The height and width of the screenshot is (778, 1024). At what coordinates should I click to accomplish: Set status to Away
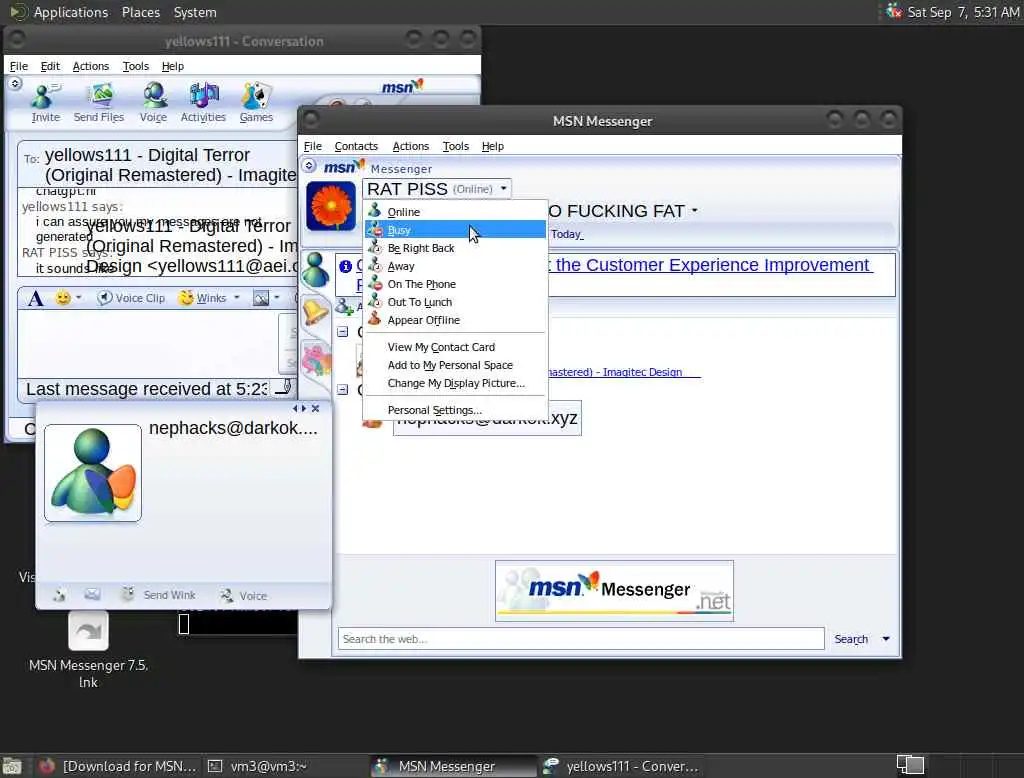455,266
